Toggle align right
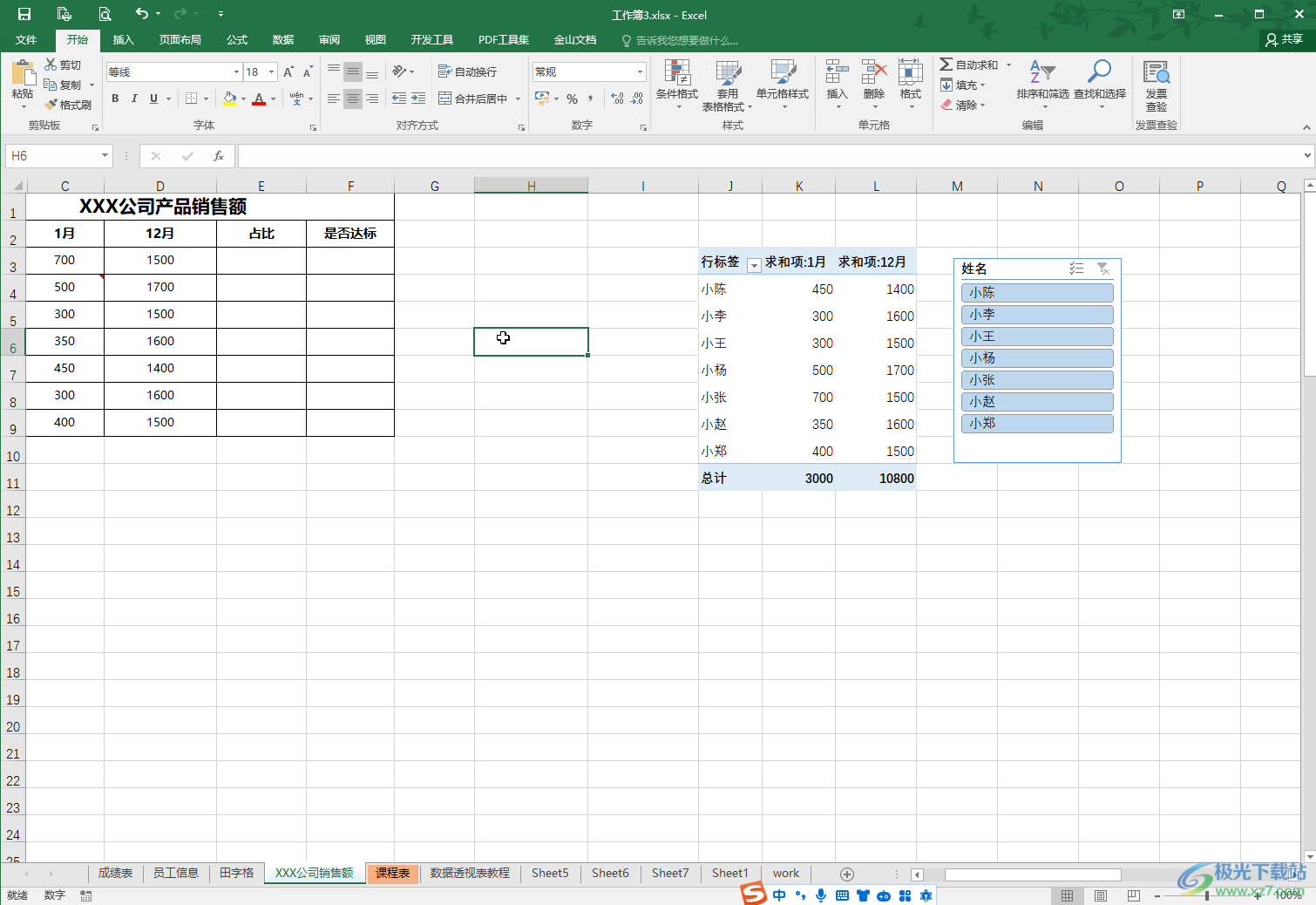The height and width of the screenshot is (905, 1316). pyautogui.click(x=372, y=99)
